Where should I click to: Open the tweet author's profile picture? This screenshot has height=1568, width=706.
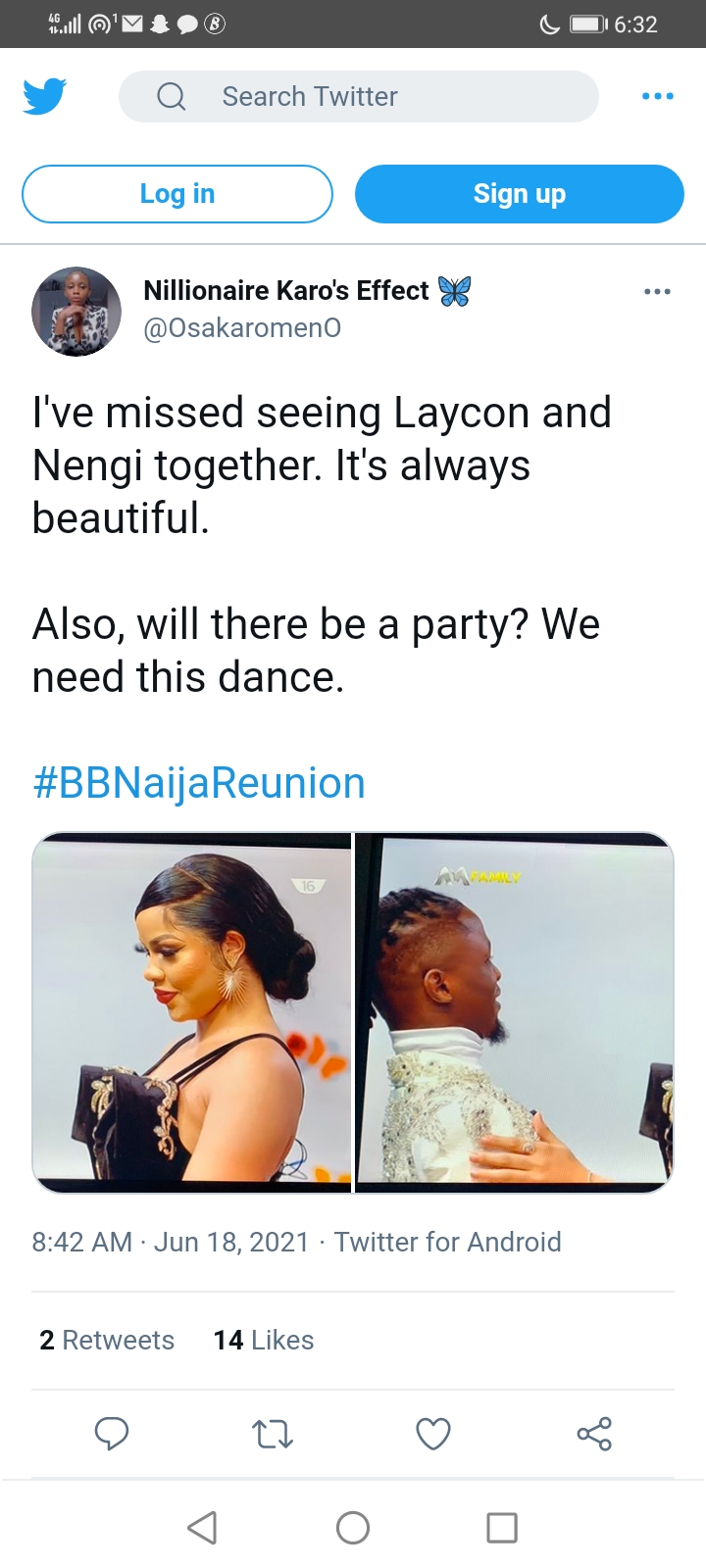pos(76,311)
